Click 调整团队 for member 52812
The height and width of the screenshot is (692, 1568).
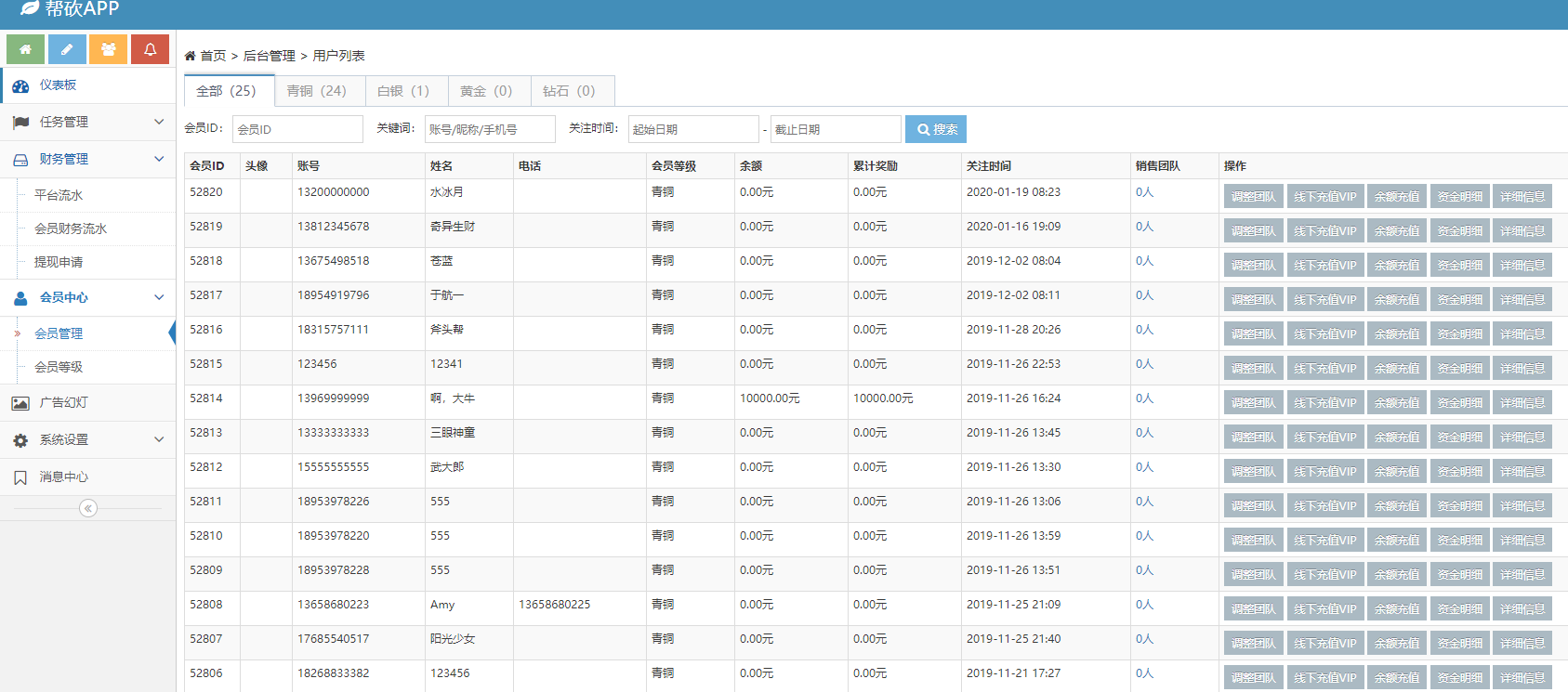(x=1254, y=472)
